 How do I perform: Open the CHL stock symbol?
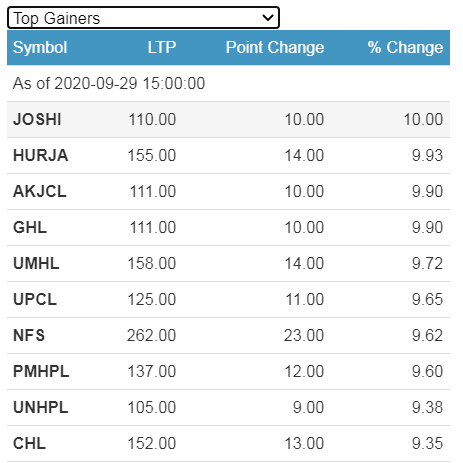pyautogui.click(x=29, y=443)
